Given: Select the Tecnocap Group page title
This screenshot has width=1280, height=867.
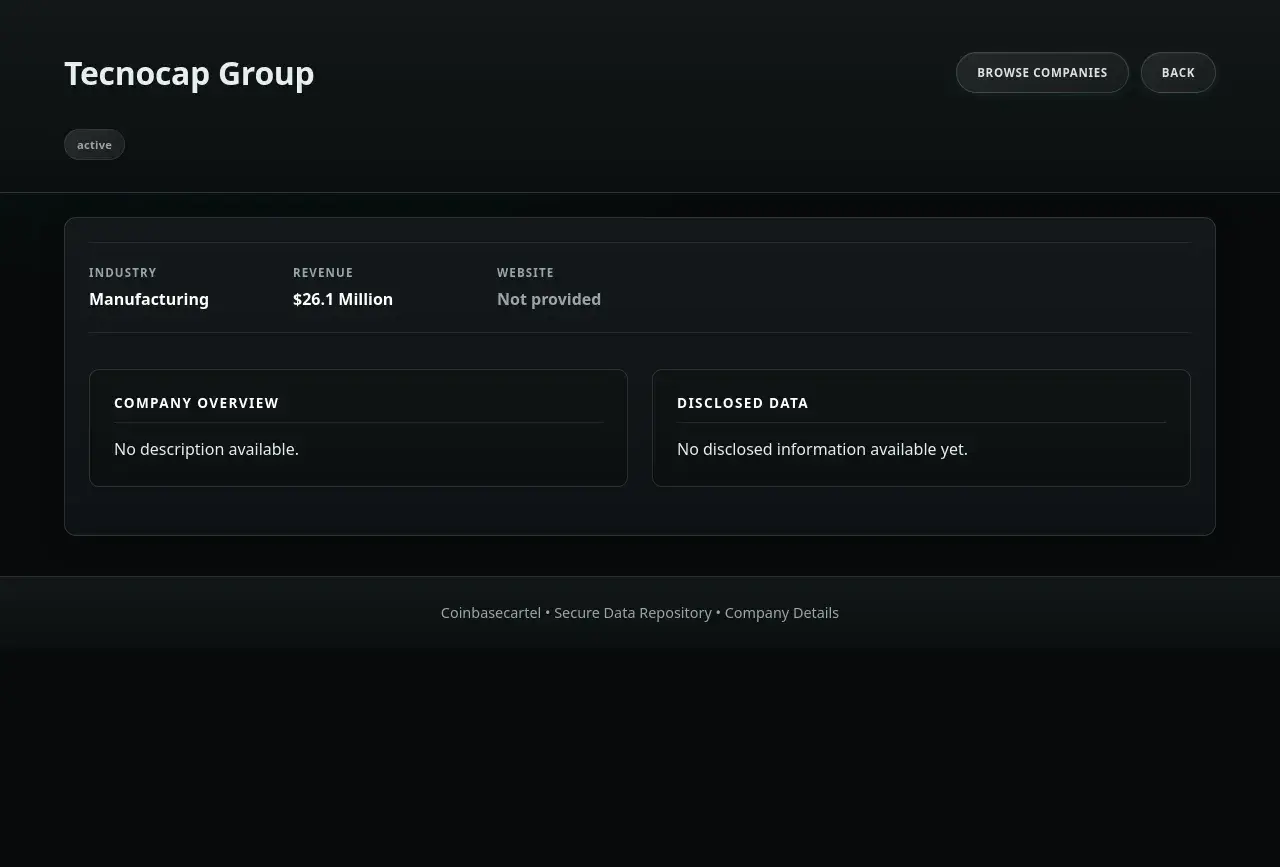Looking at the screenshot, I should pyautogui.click(x=189, y=74).
